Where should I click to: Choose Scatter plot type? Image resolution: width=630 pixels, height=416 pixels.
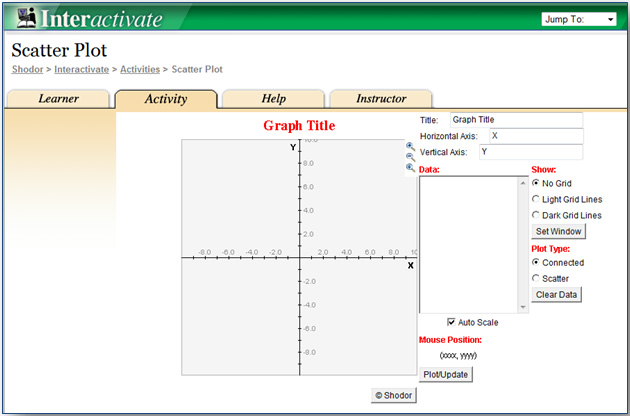pos(536,278)
